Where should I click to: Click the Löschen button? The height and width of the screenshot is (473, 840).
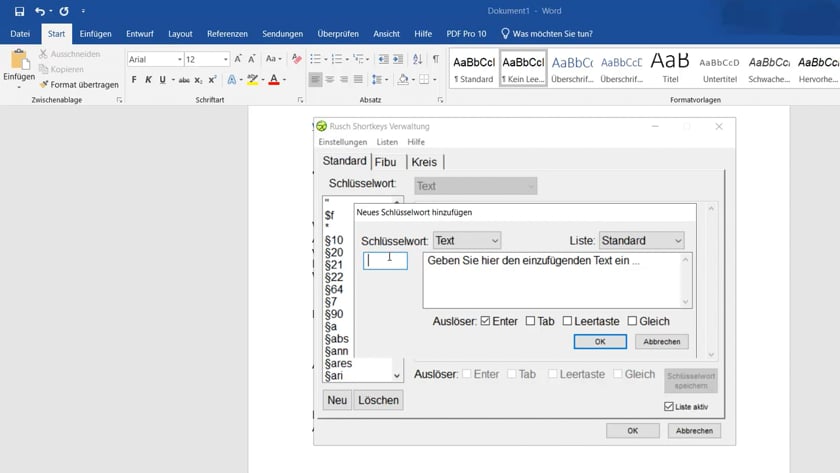tap(378, 400)
